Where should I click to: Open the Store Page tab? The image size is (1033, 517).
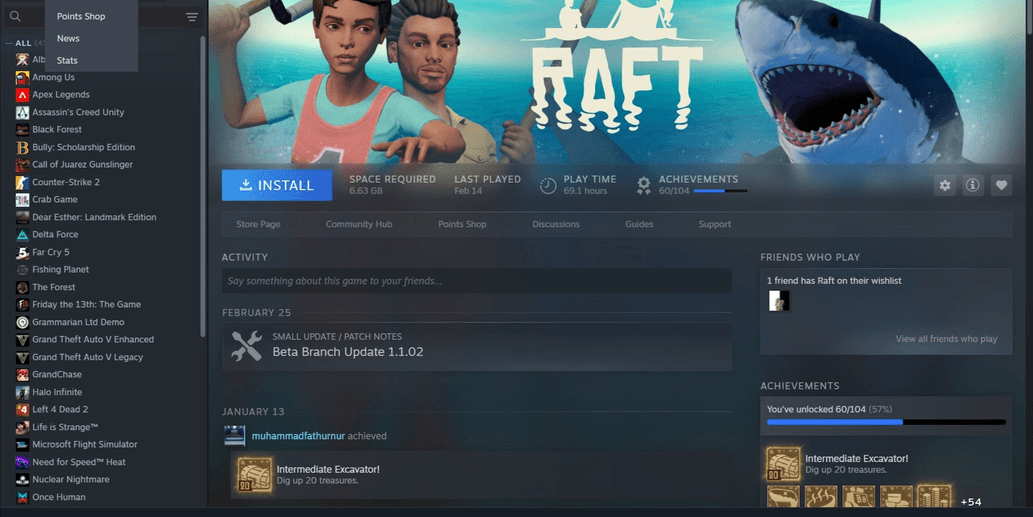pyautogui.click(x=258, y=225)
